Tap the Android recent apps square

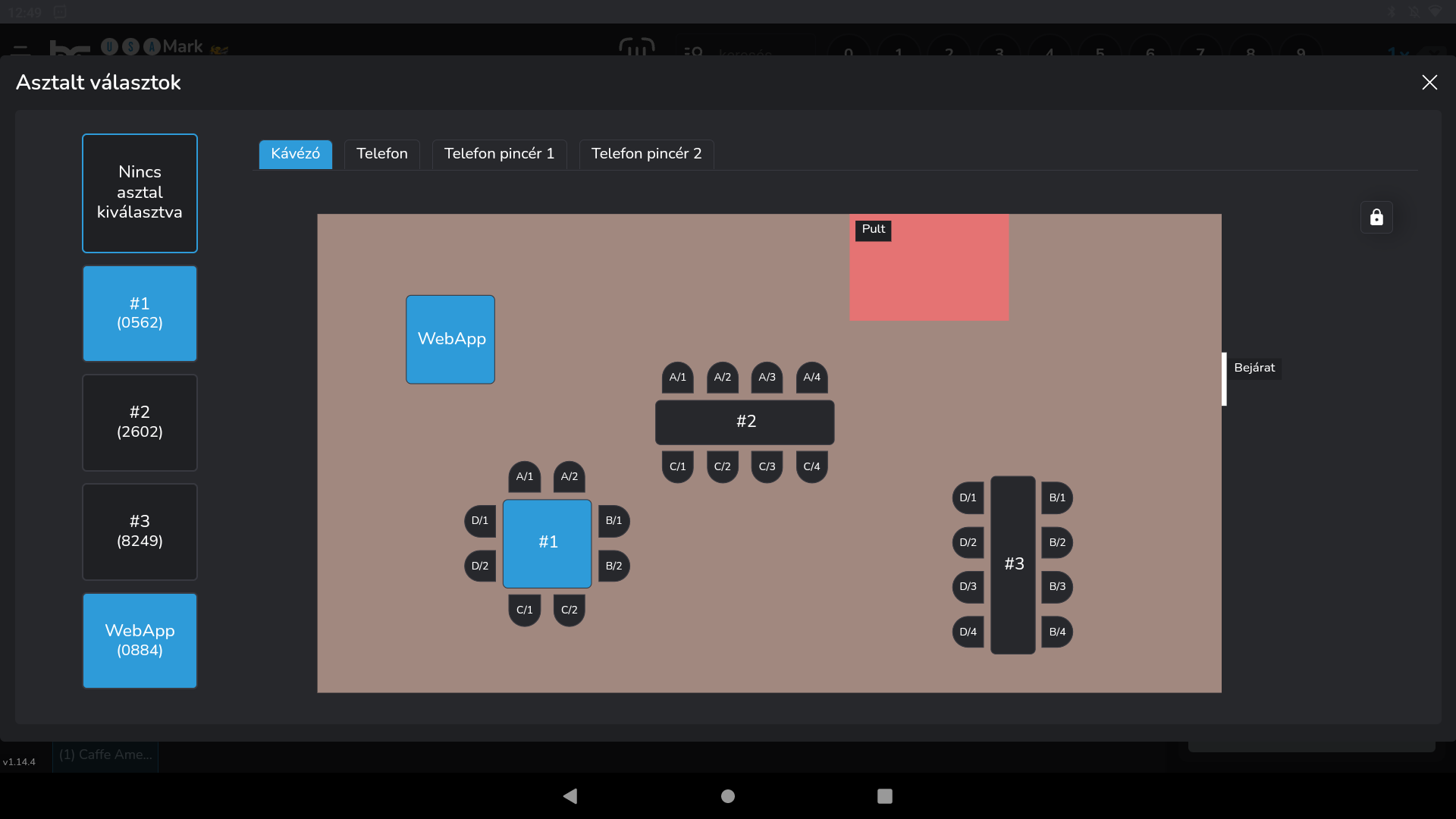[x=884, y=795]
